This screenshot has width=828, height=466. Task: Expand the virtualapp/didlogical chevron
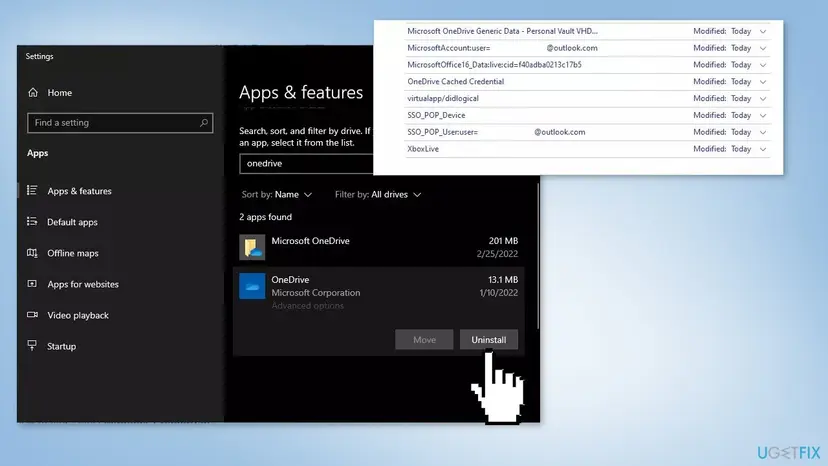(x=763, y=99)
